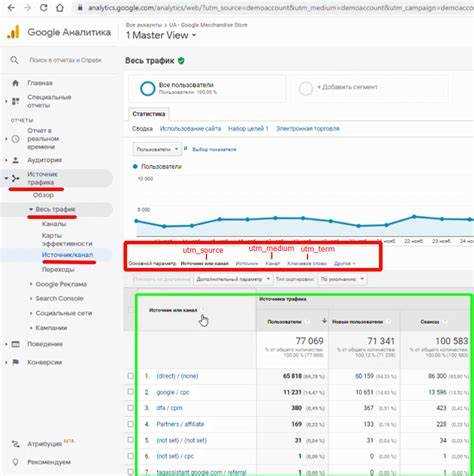Click the Канал primary dimension link
Screen dimensions: 474x476
[x=273, y=264]
